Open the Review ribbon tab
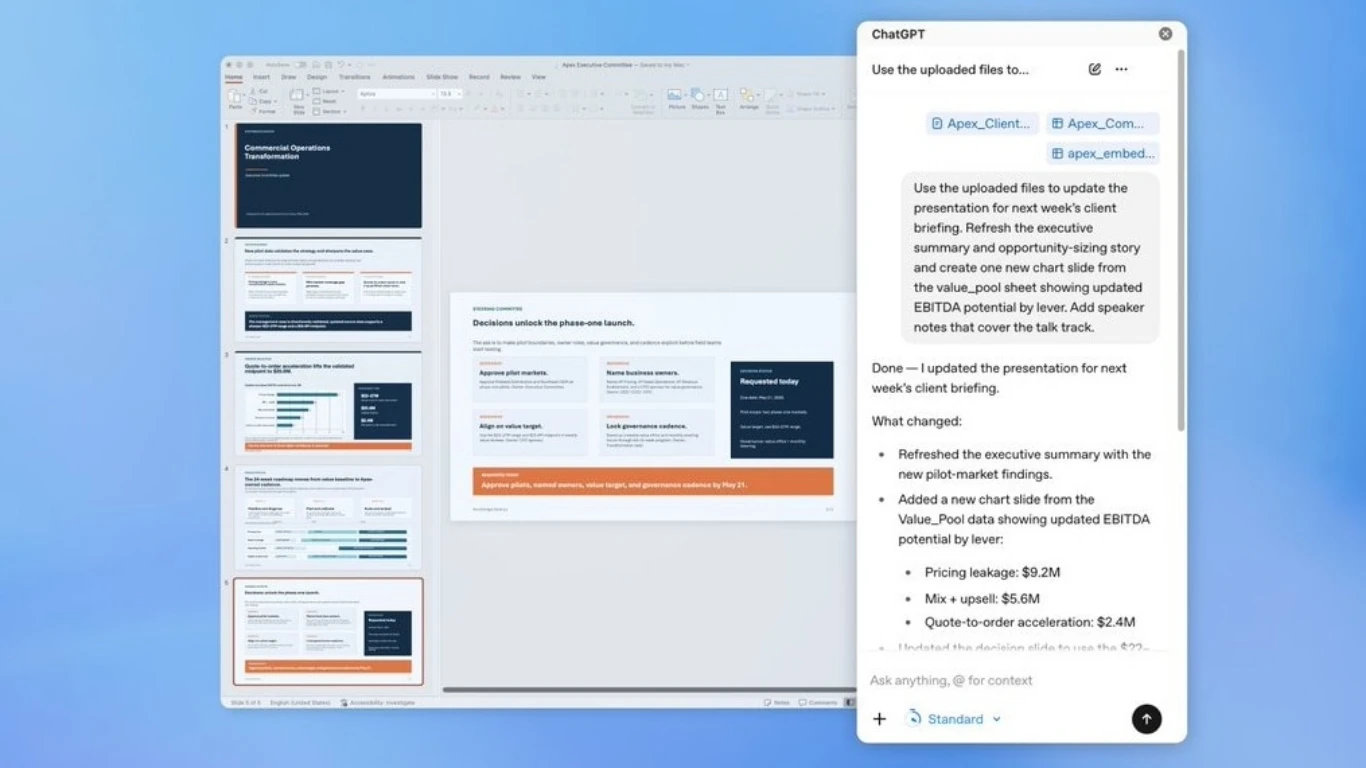1366x768 pixels. point(510,77)
